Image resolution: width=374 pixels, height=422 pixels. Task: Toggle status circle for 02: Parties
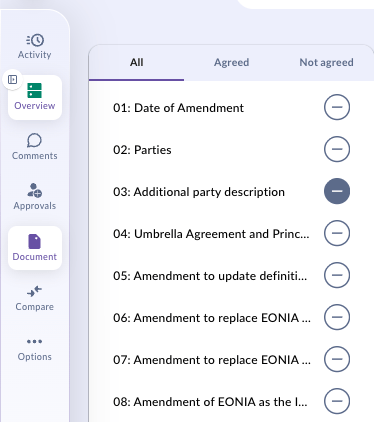pos(337,149)
